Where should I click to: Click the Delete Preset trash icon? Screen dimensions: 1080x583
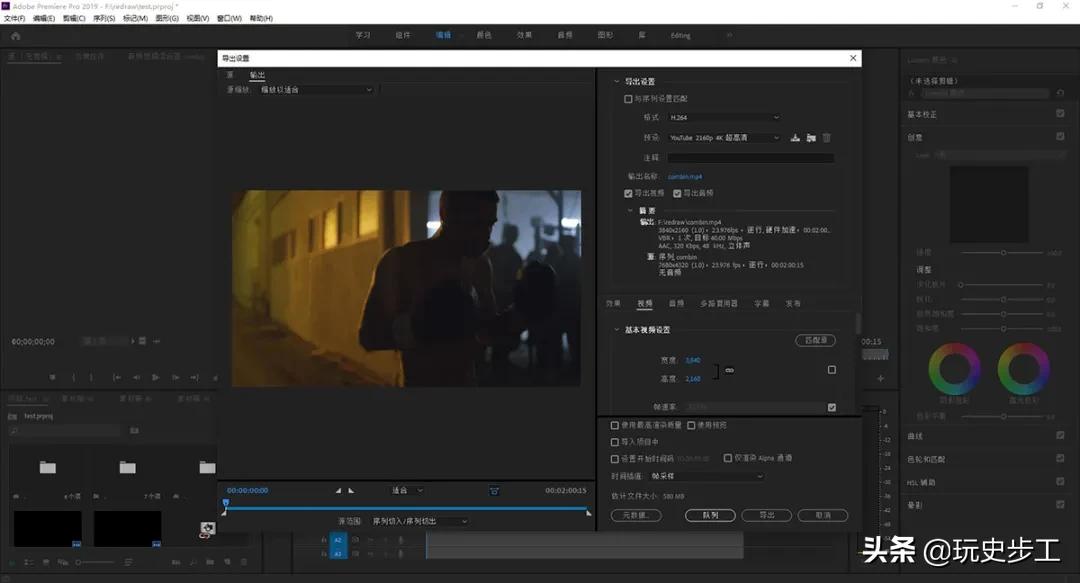827,138
